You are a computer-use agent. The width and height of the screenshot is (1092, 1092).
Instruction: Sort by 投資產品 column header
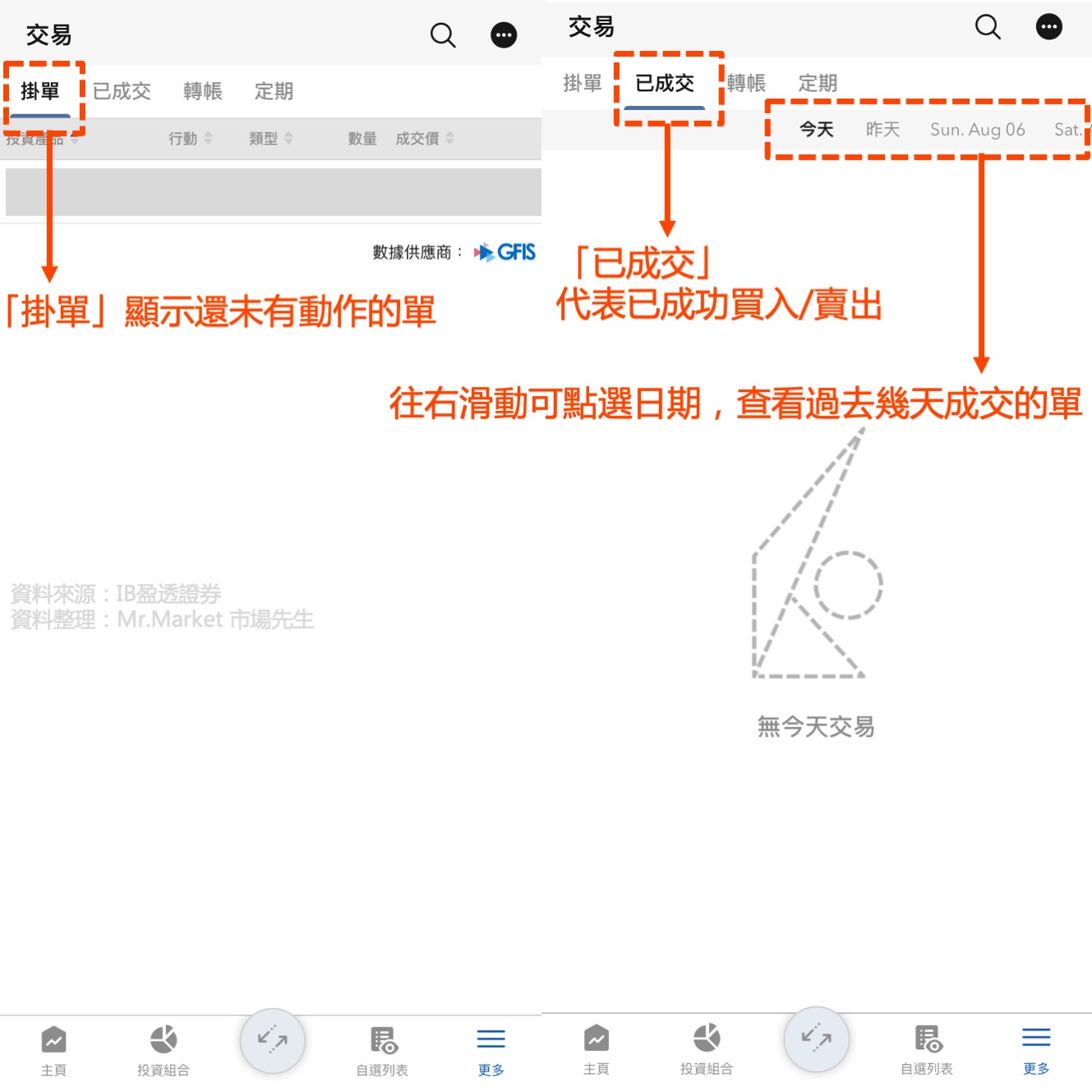tap(42, 139)
